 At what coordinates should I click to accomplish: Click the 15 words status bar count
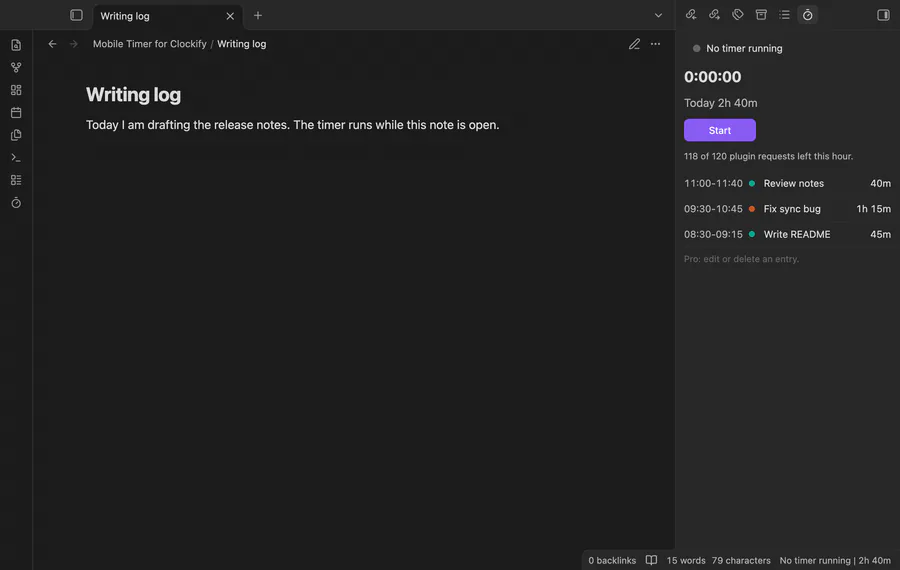pyautogui.click(x=686, y=560)
